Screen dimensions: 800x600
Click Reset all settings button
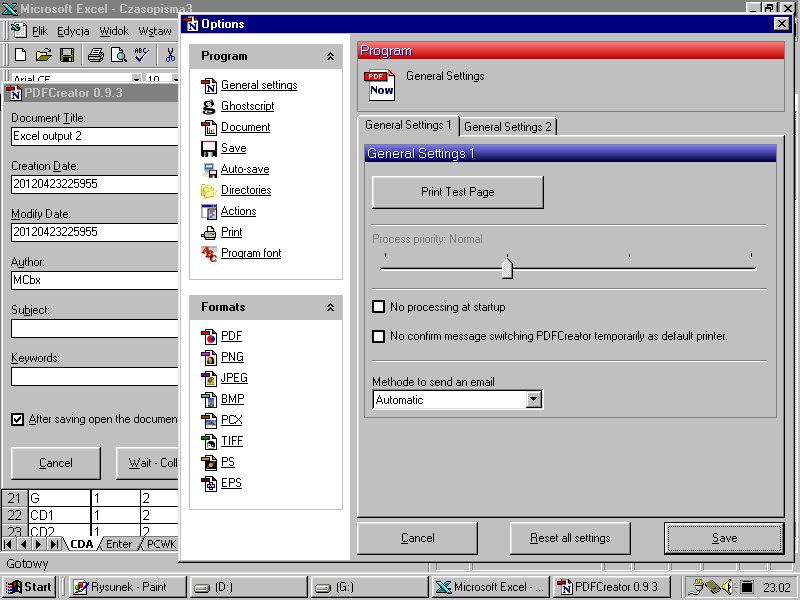point(570,538)
